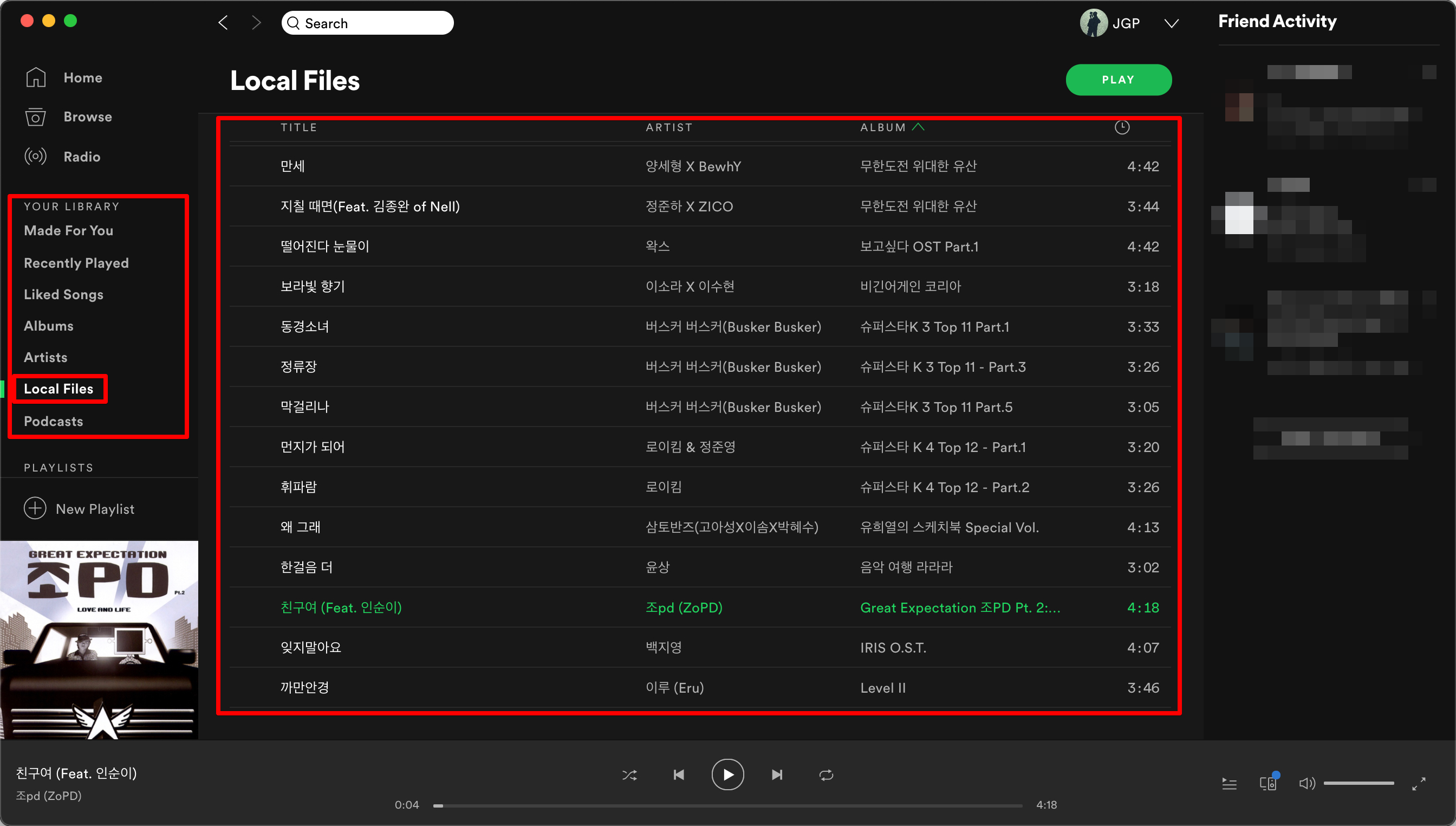The width and height of the screenshot is (1456, 826).
Task: Sort tracks by duration clock icon
Action: pyautogui.click(x=1121, y=128)
